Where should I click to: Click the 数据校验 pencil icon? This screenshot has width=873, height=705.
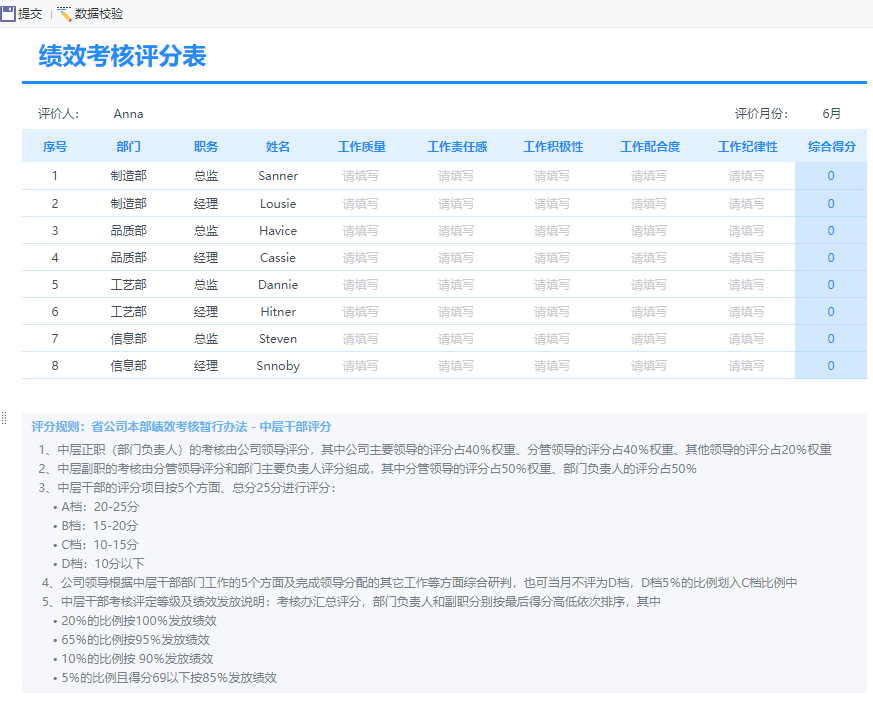[x=65, y=14]
